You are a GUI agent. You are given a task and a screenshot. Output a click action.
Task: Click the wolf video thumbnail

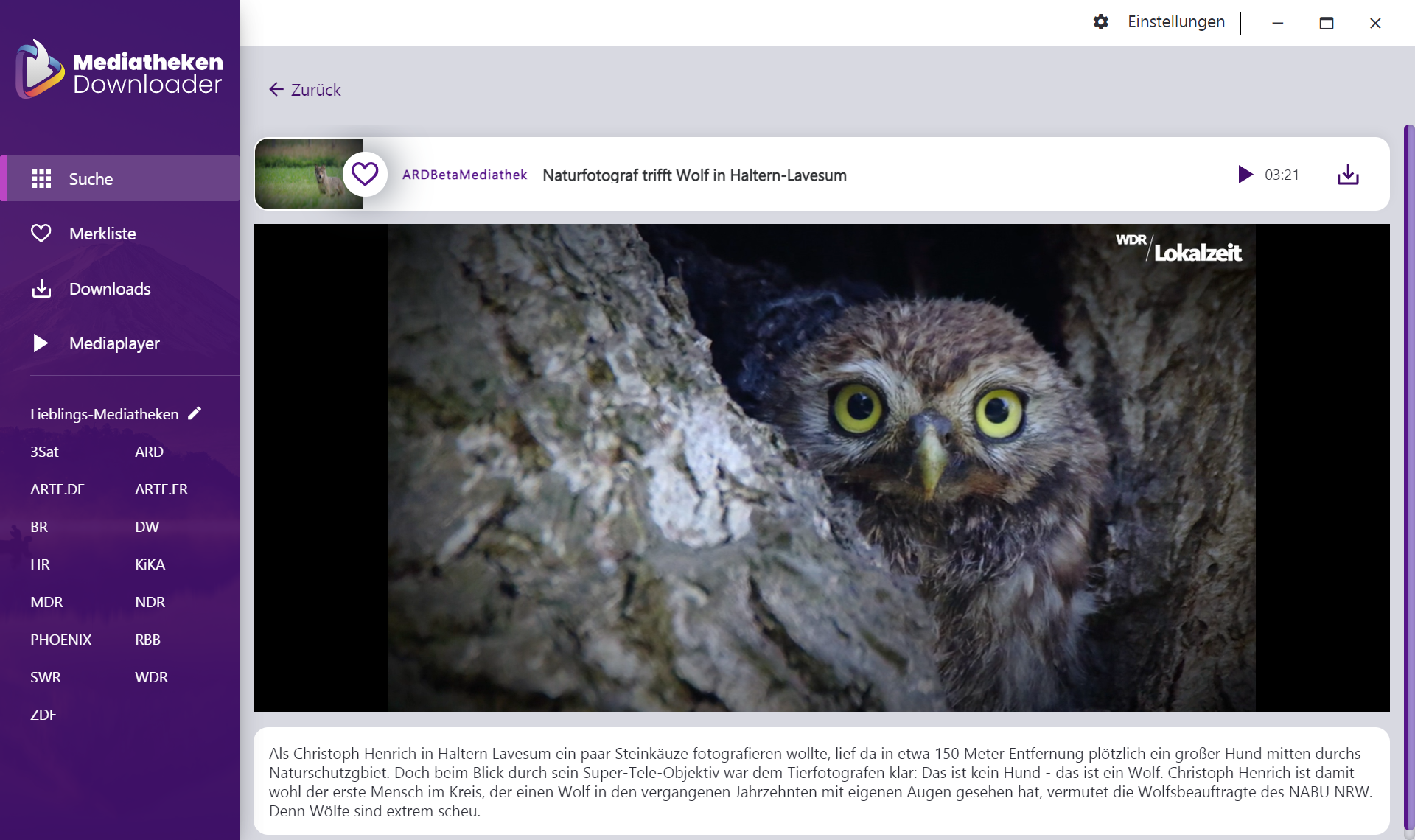[308, 175]
